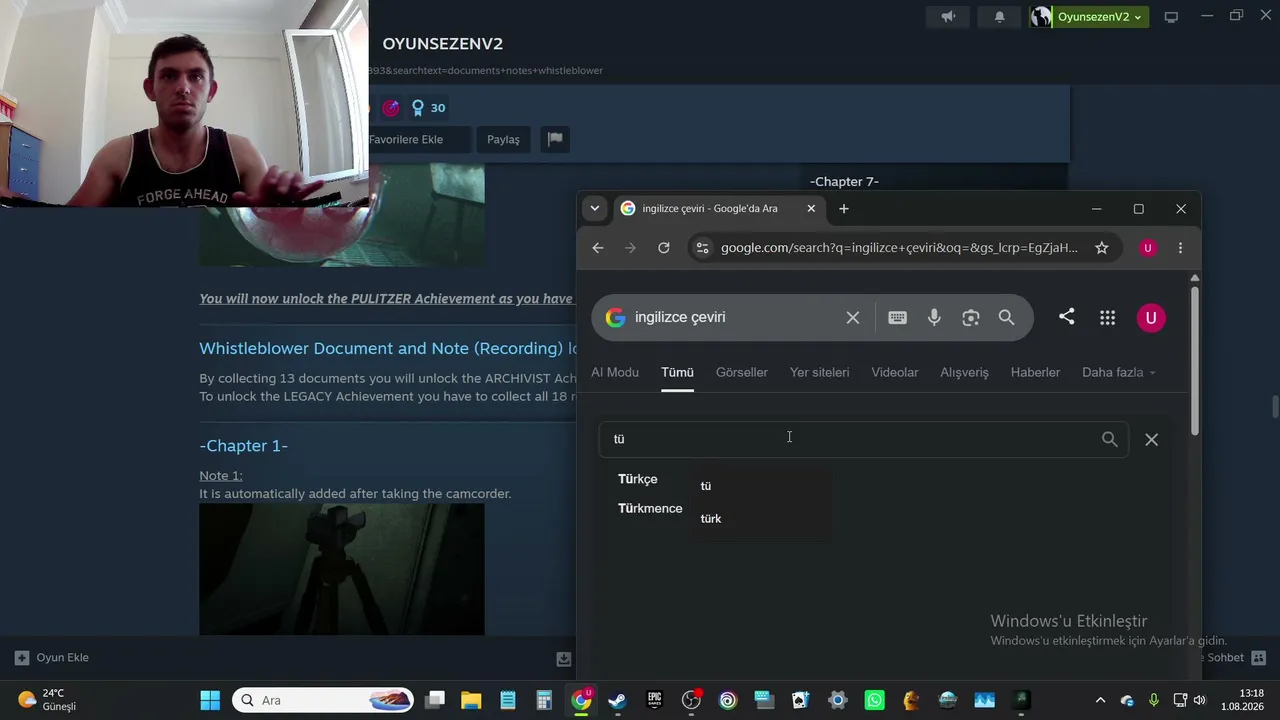This screenshot has height=720, width=1280.
Task: Open taskbar volume control
Action: point(1200,700)
